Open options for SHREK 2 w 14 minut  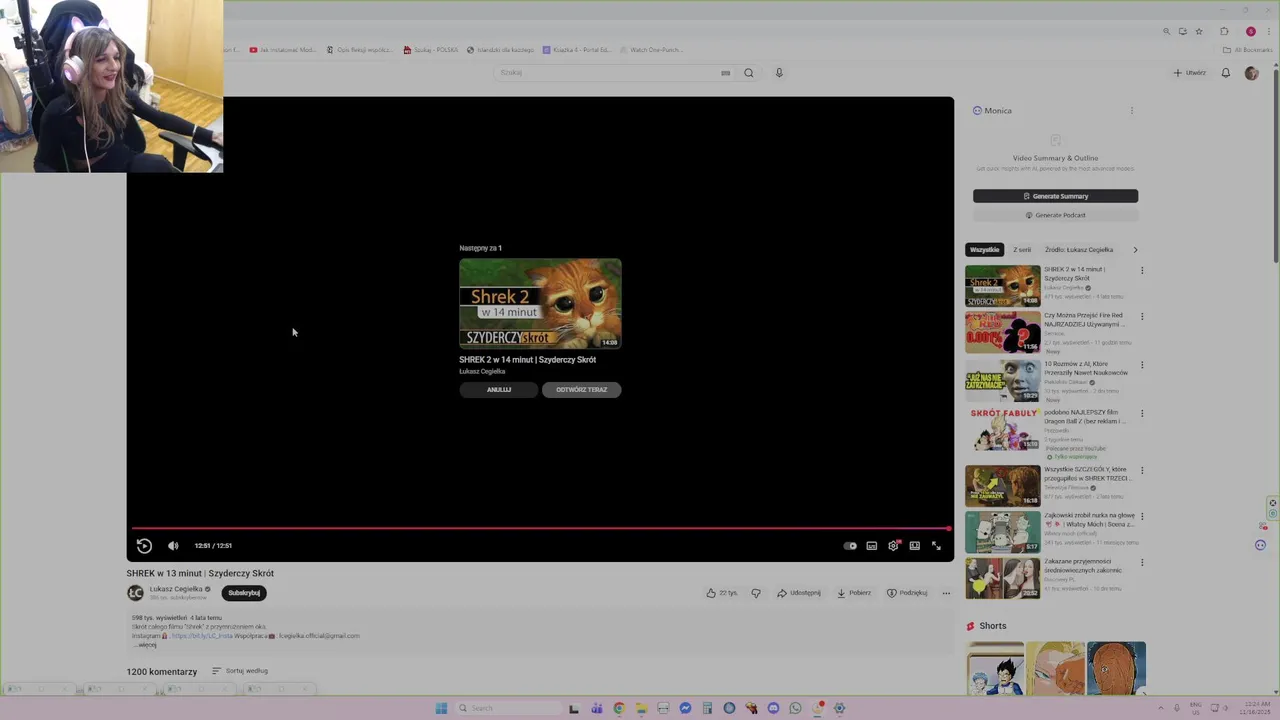1142,270
